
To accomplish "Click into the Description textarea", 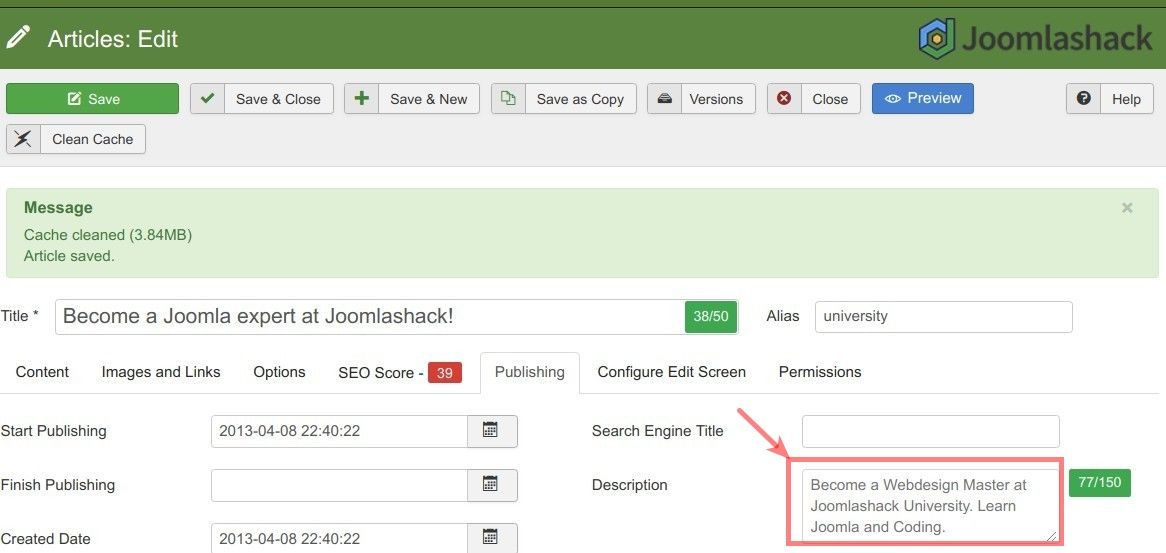I will click(x=930, y=505).
